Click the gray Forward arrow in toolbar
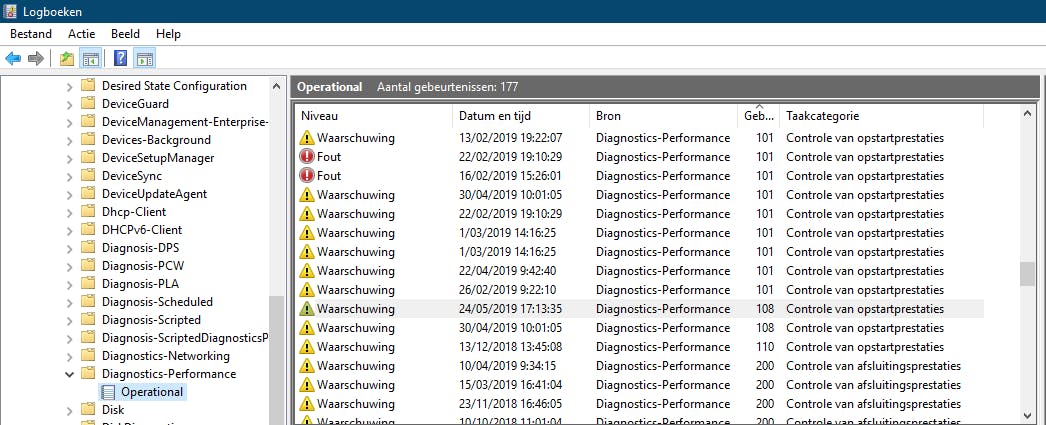 pos(36,58)
